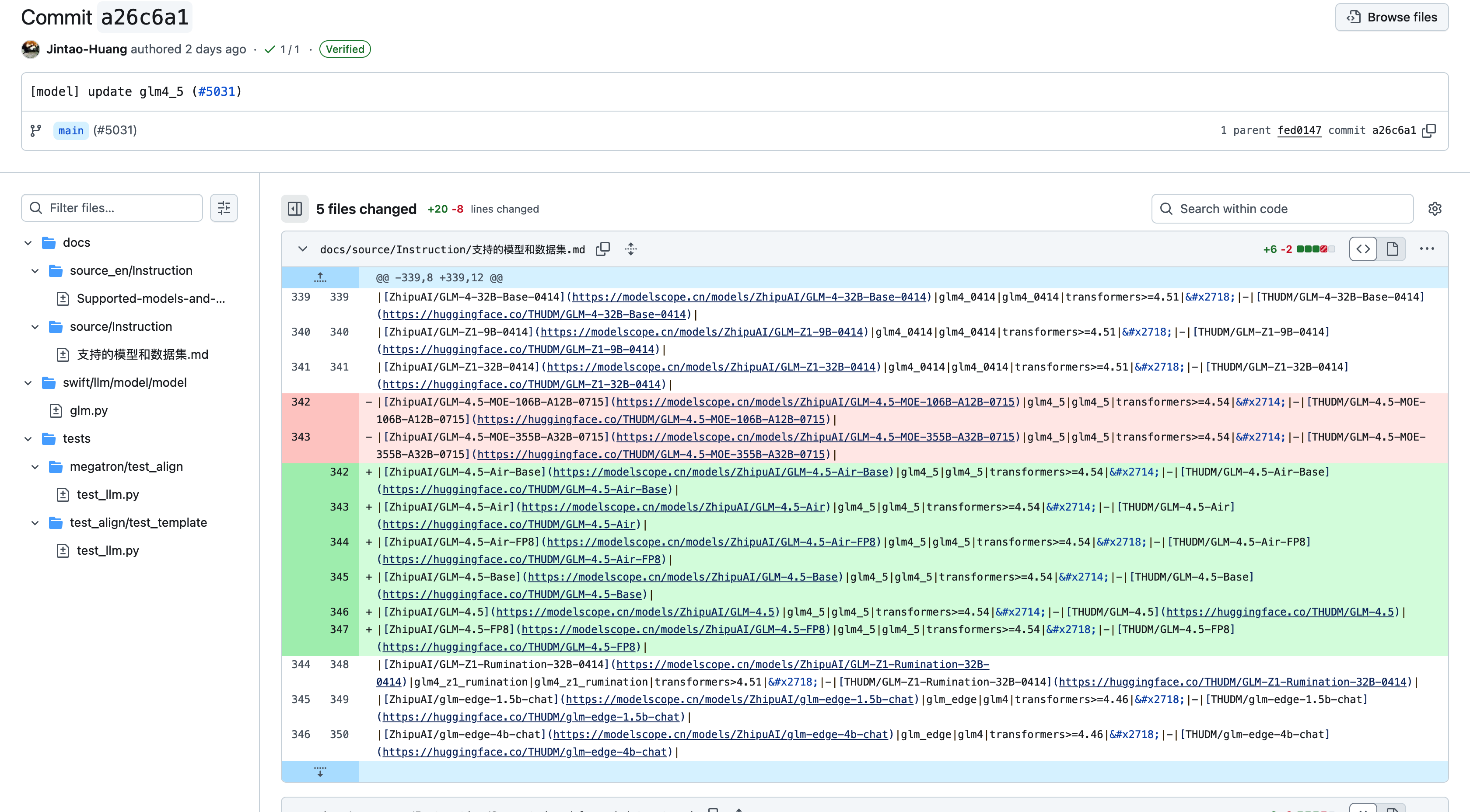Screen dimensions: 1470x812
Task: Expand all lines icon in file header
Action: coord(630,249)
